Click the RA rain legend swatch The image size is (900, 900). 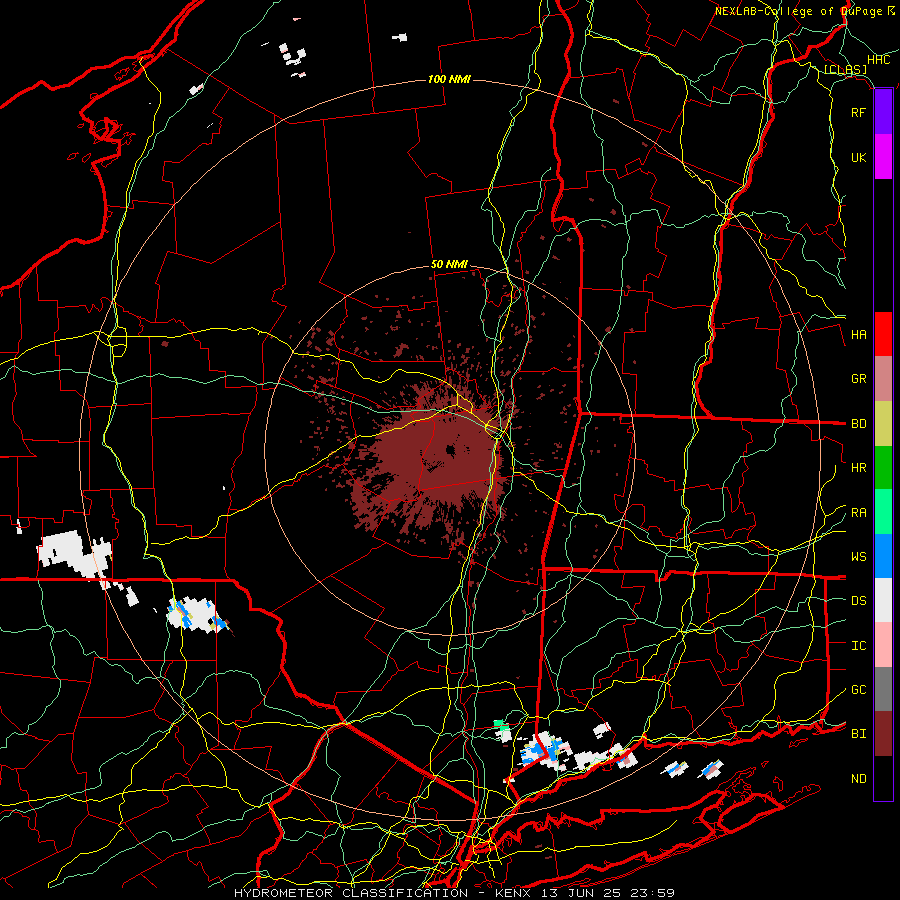tap(883, 512)
